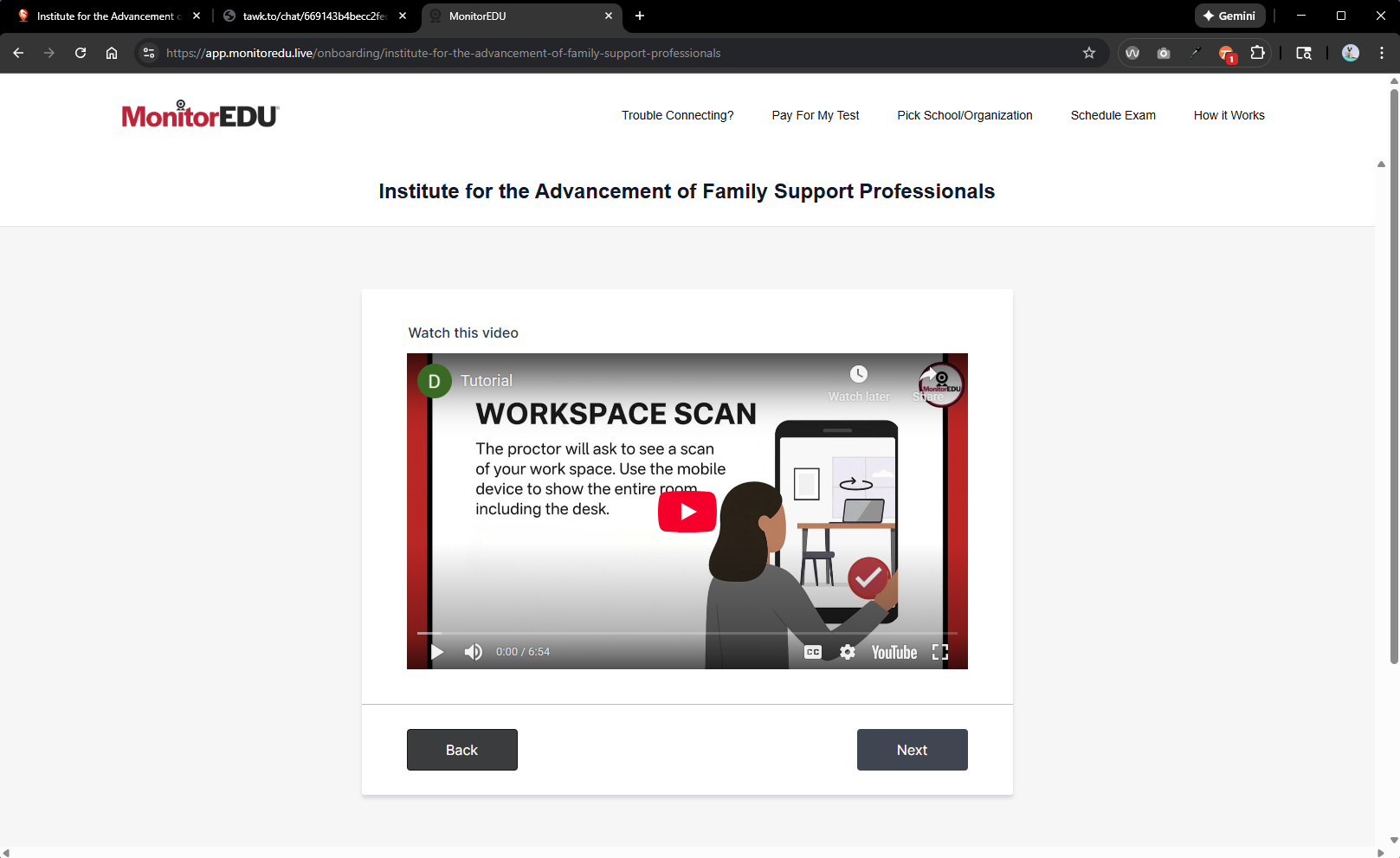Image resolution: width=1400 pixels, height=858 pixels.
Task: Open a new browser tab
Action: (x=640, y=16)
